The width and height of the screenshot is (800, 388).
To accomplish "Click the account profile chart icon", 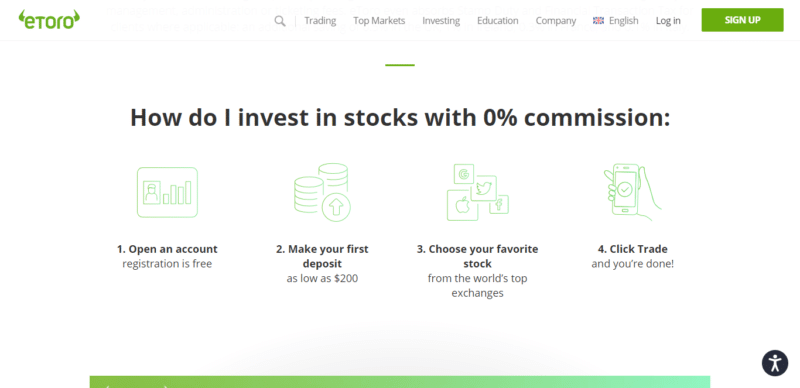I will (x=167, y=192).
